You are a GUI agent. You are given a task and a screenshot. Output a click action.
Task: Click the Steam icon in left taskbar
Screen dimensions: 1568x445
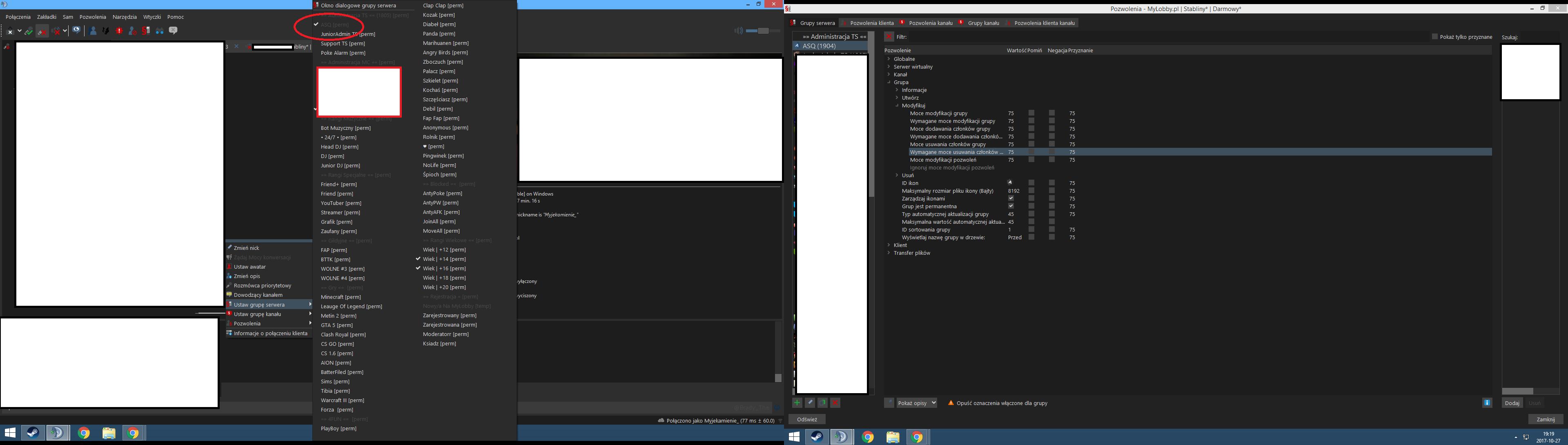(x=33, y=433)
